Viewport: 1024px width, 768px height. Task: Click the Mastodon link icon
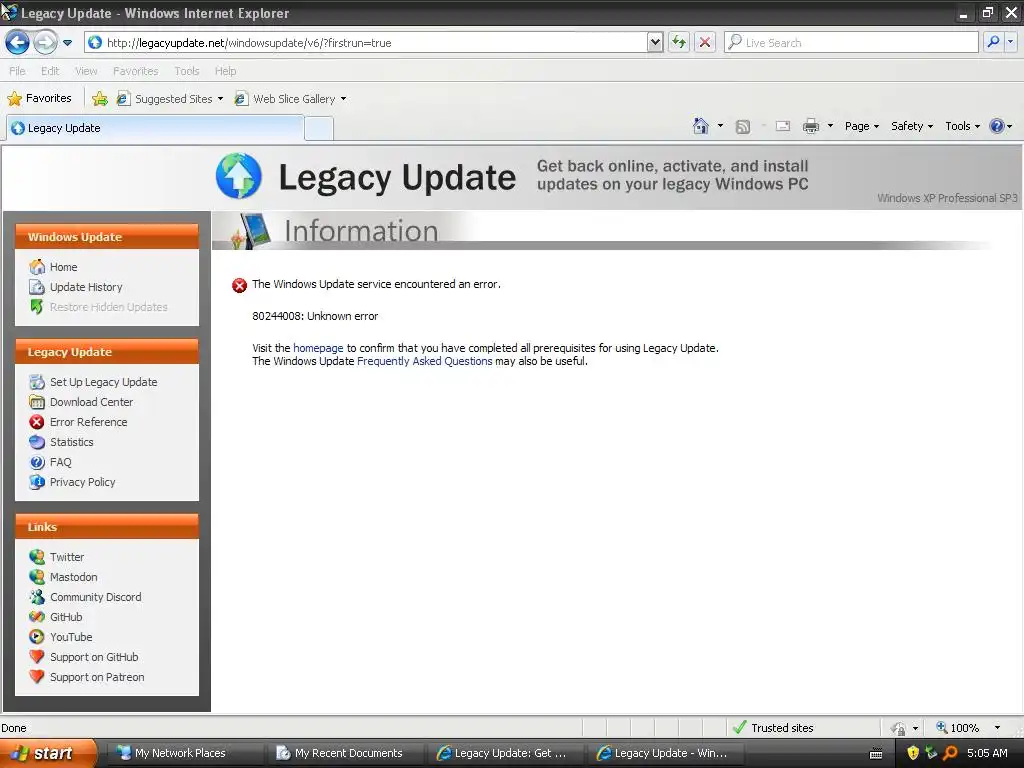coord(37,577)
